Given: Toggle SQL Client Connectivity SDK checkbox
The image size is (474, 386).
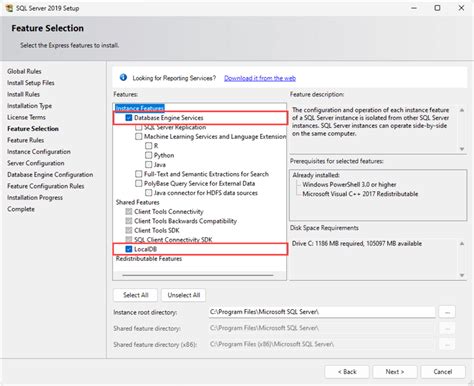Looking at the screenshot, I should coord(129,239).
